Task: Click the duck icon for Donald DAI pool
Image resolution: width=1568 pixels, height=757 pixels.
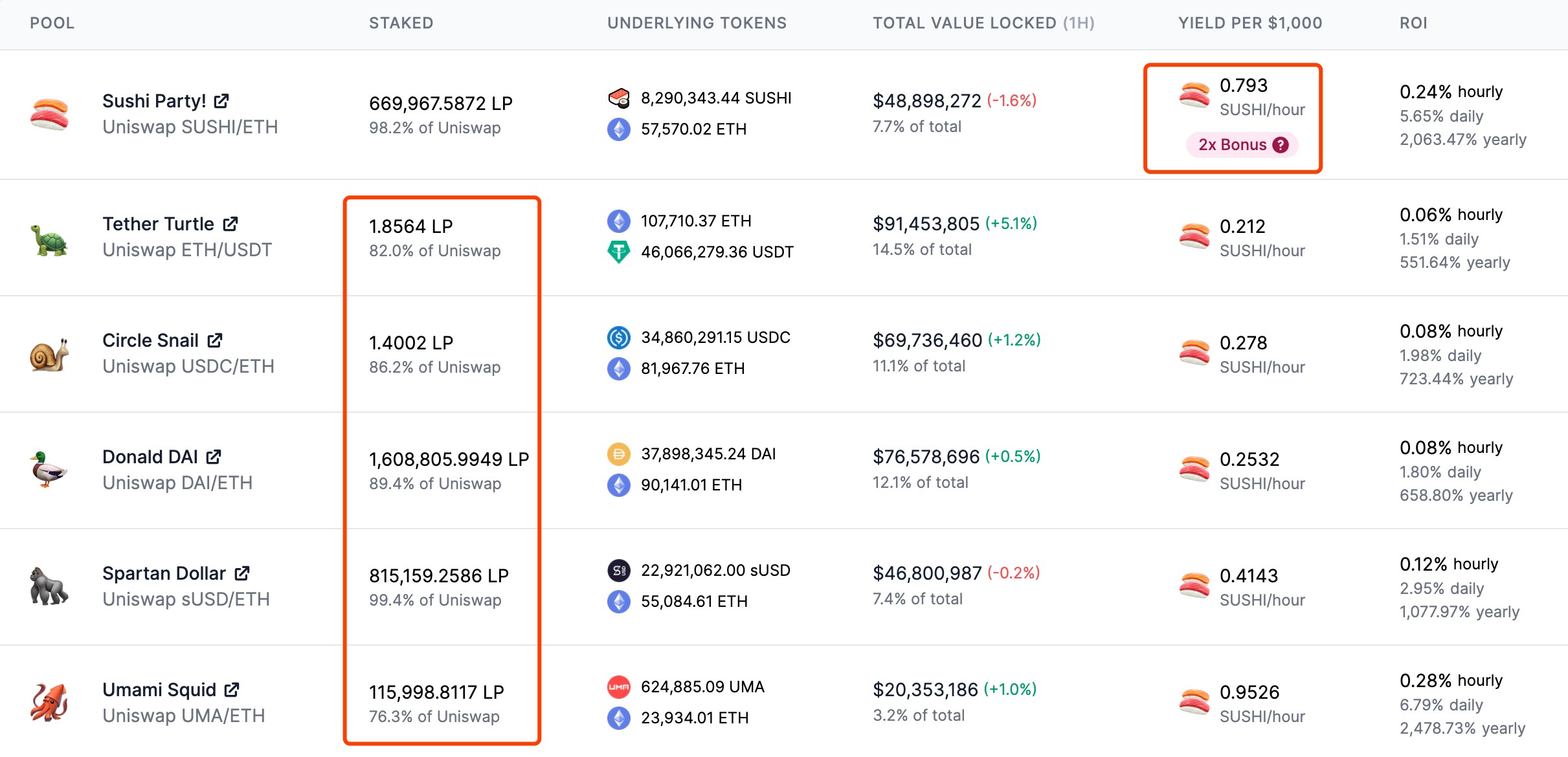Action: 49,470
